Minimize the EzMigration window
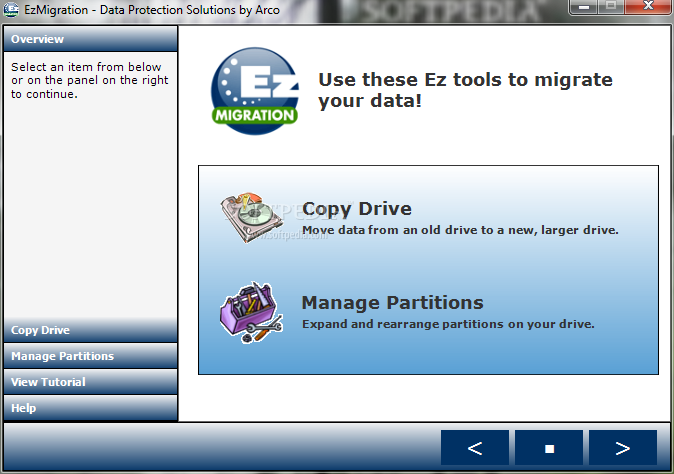674x474 pixels. pyautogui.click(x=583, y=6)
